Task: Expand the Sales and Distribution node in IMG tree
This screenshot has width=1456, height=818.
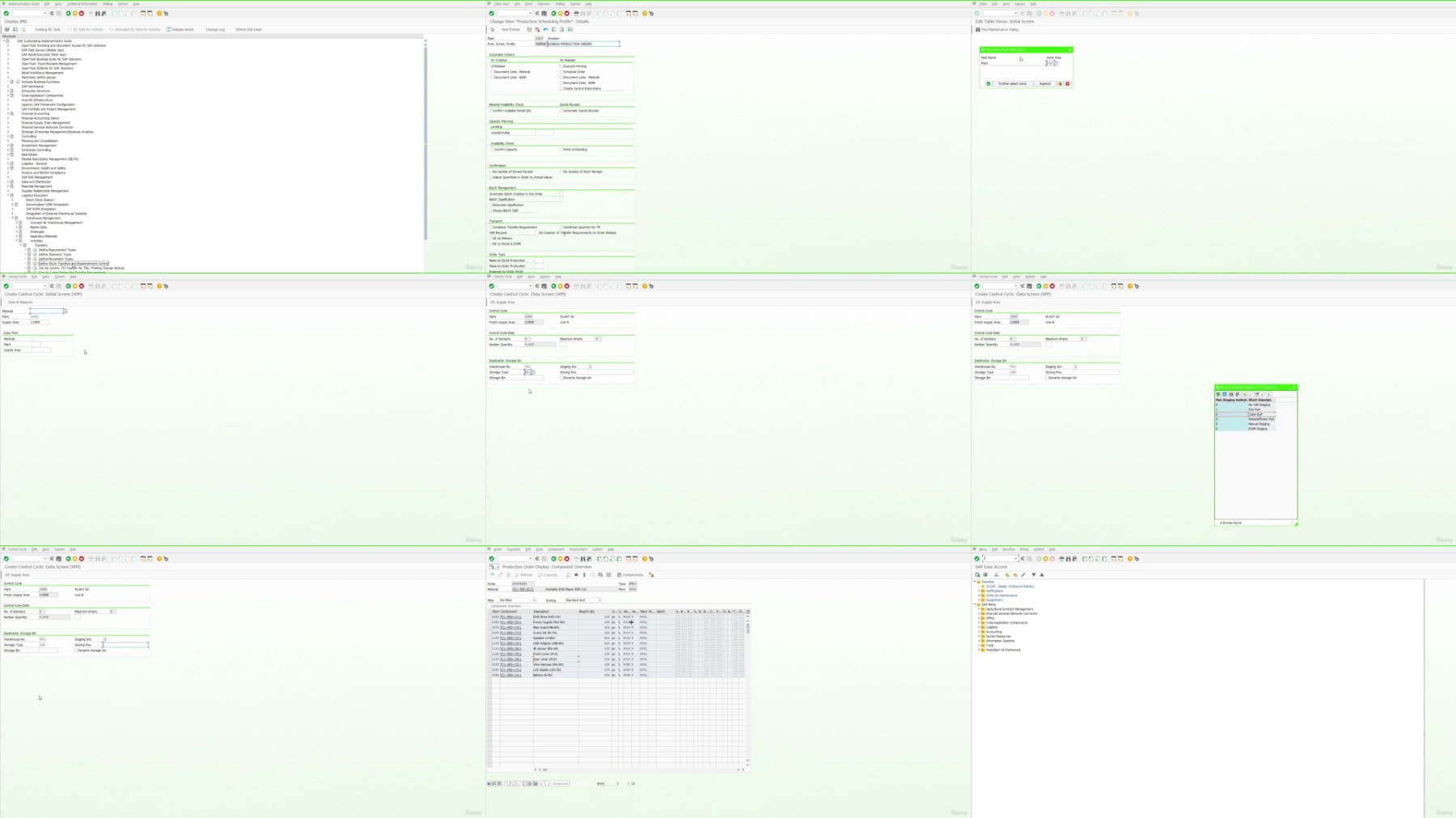Action: click(x=8, y=182)
